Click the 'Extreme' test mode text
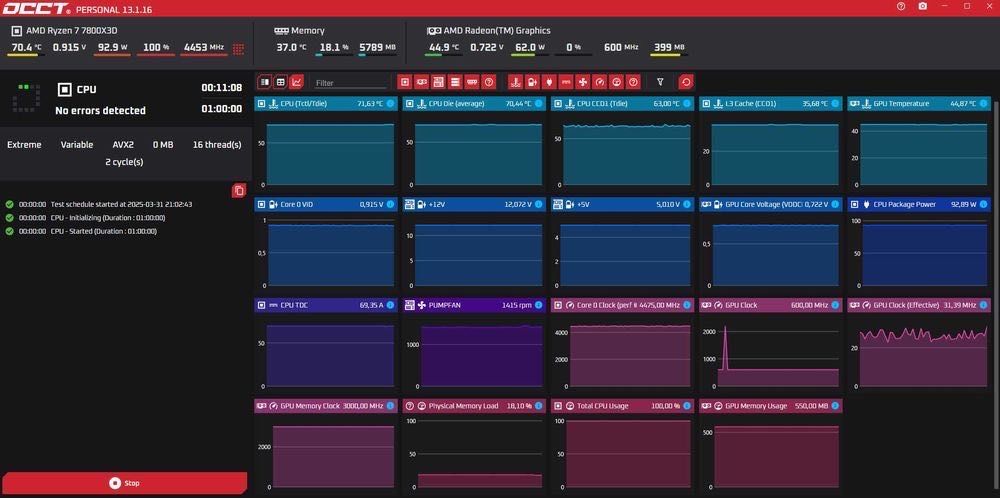 coord(24,145)
